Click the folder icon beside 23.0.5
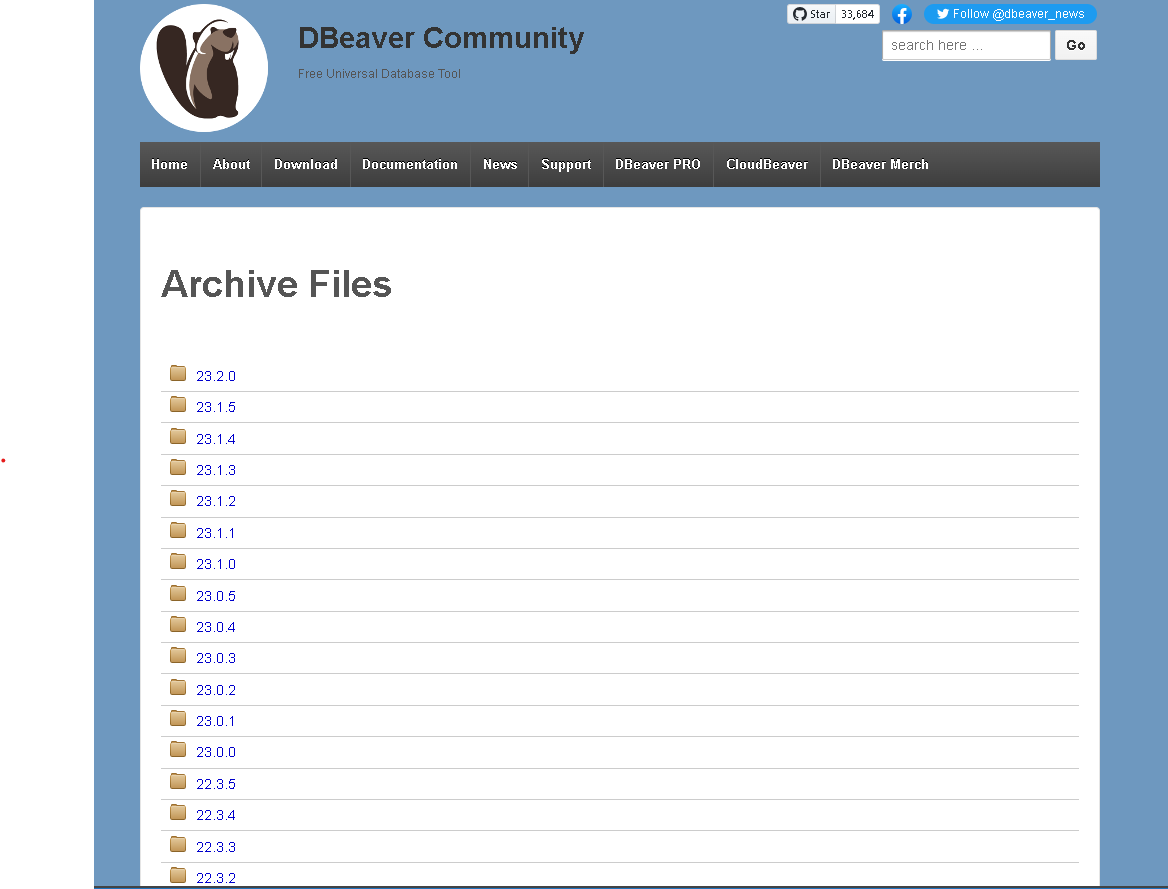Screen dimensions: 1168x889 [x=178, y=593]
